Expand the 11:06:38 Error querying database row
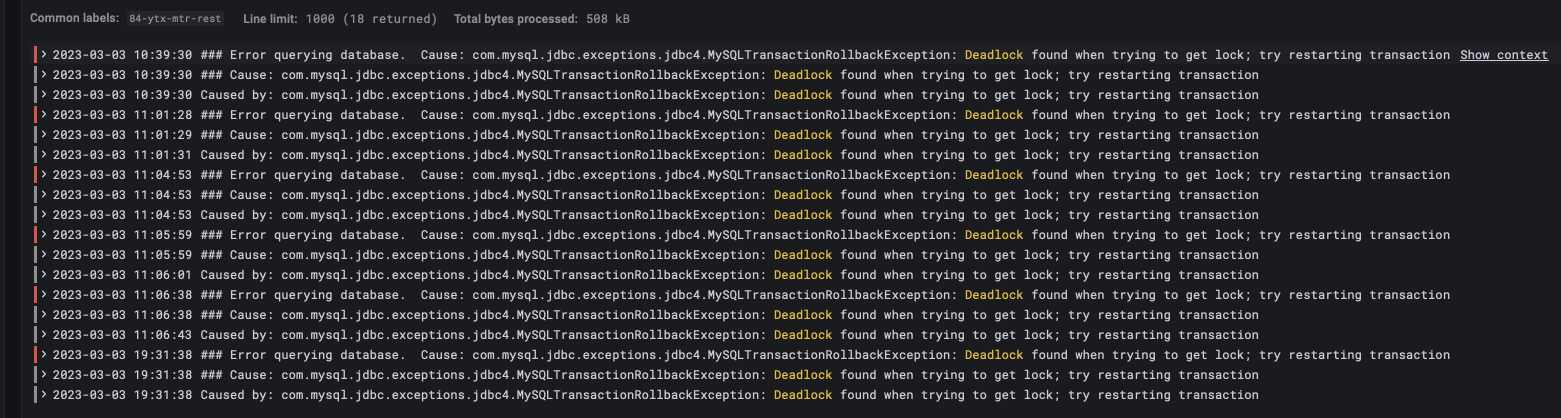This screenshot has height=418, width=1561. 44,295
